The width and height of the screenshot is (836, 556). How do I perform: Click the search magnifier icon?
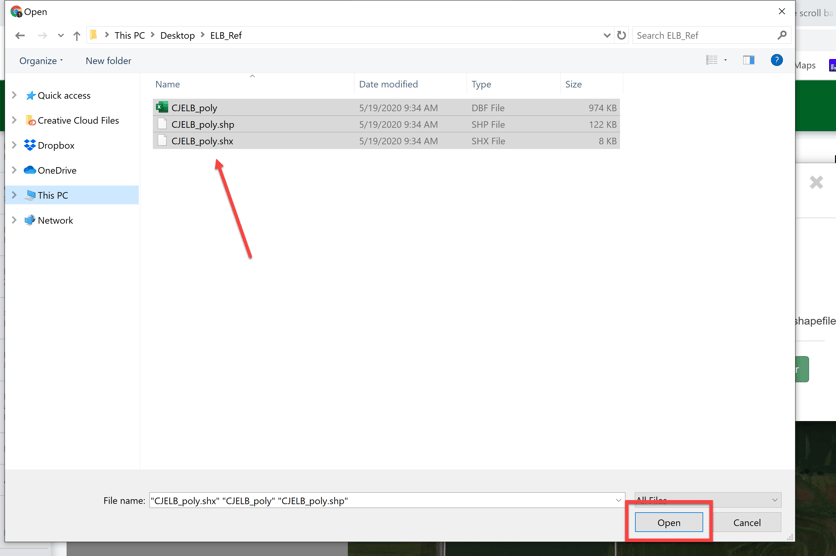(782, 35)
